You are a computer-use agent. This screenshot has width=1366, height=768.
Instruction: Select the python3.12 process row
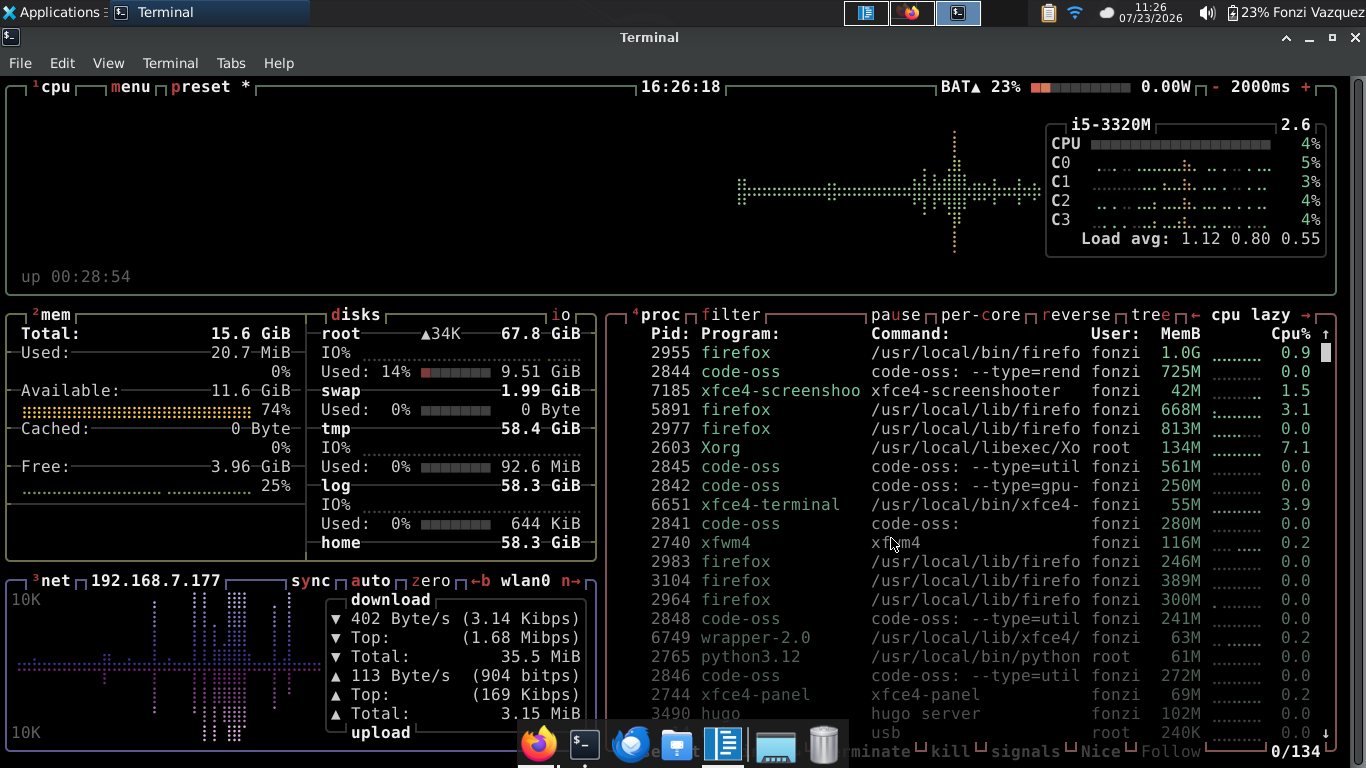[x=965, y=657]
